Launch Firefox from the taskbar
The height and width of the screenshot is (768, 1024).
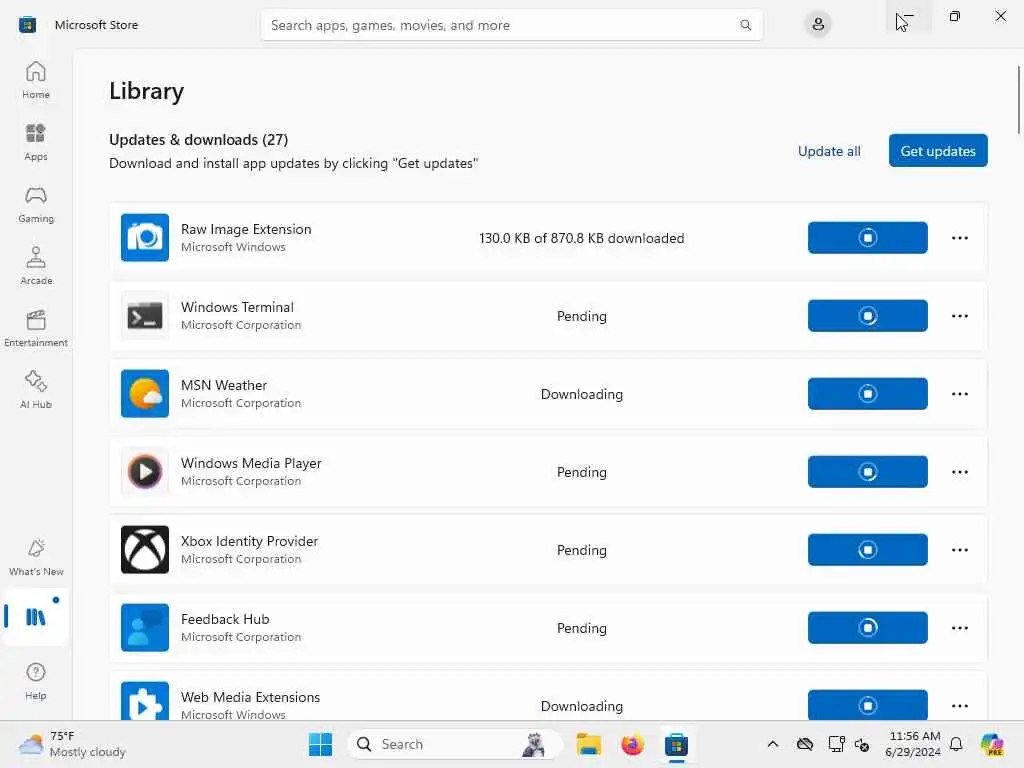[x=632, y=744]
